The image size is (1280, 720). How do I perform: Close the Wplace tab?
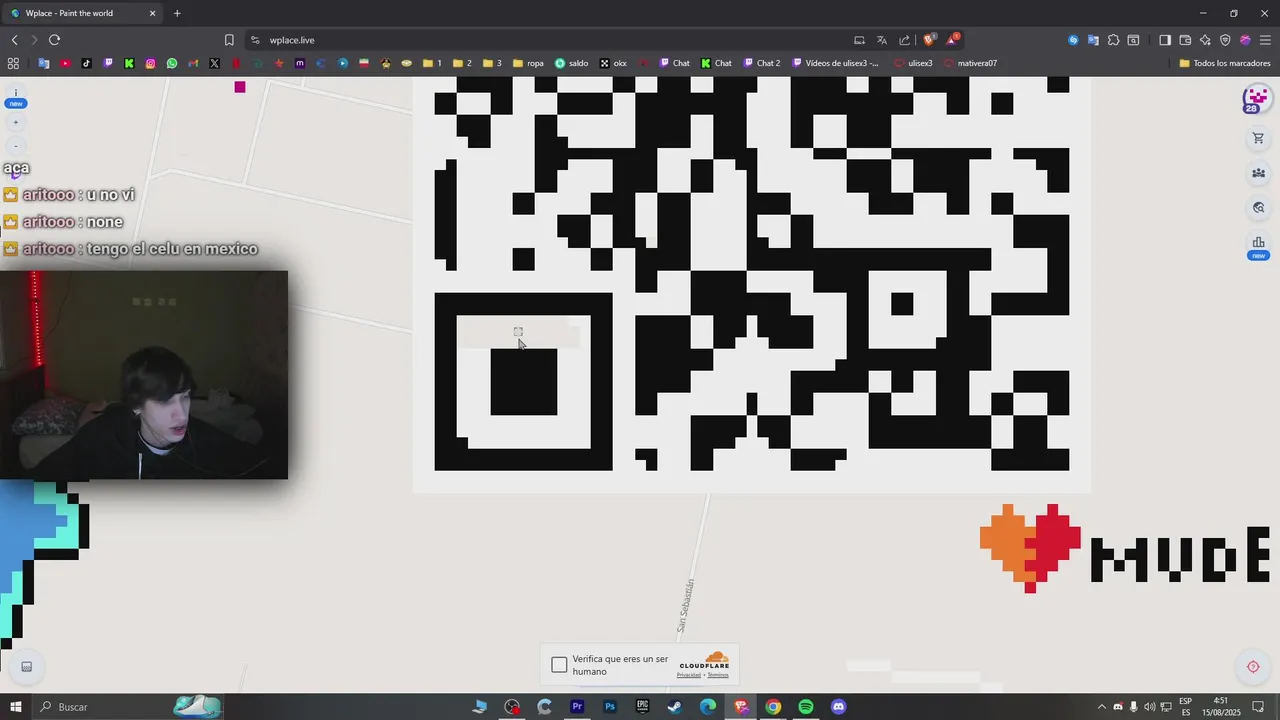(x=152, y=13)
